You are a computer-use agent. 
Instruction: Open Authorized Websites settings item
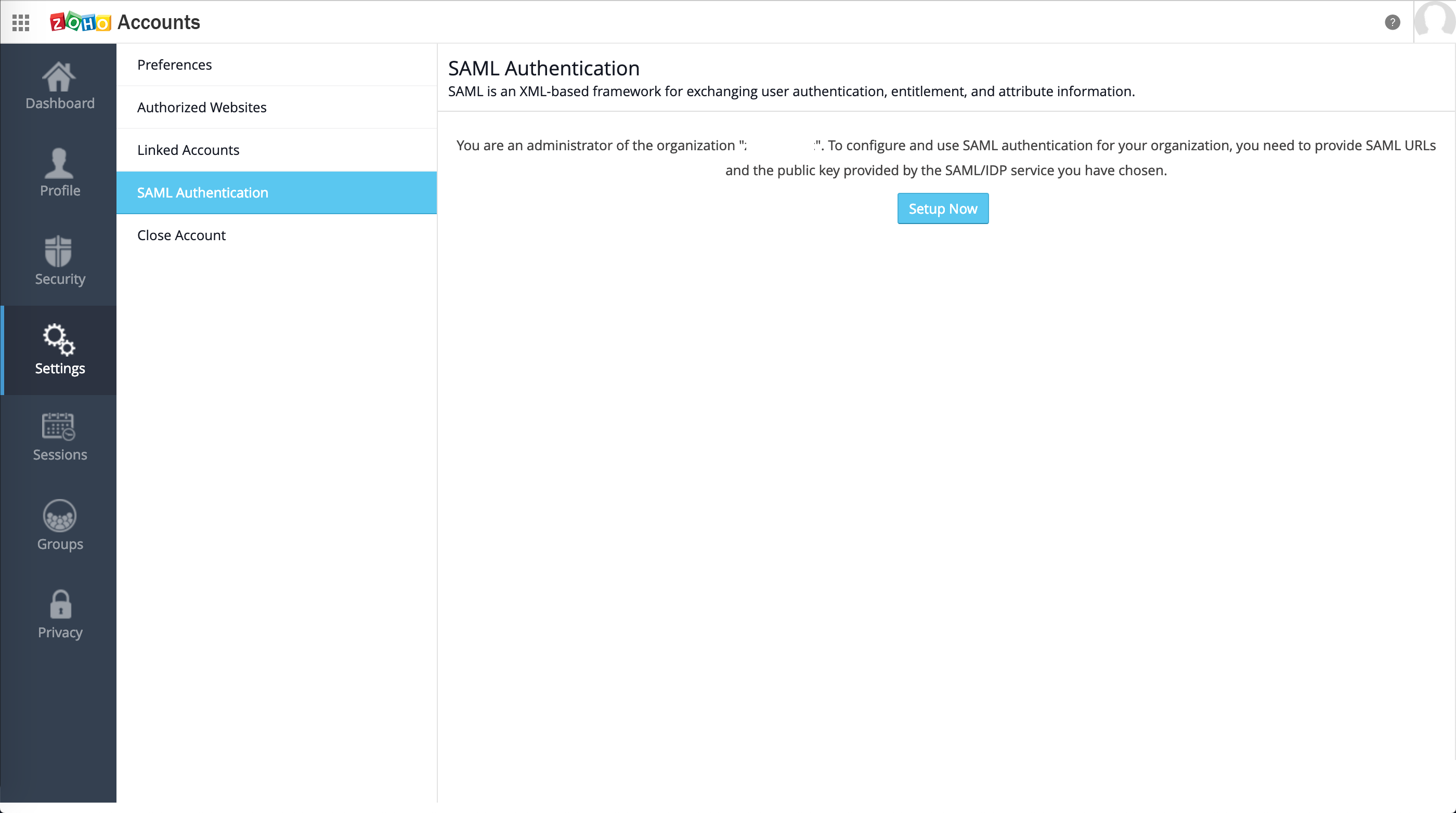coord(202,108)
